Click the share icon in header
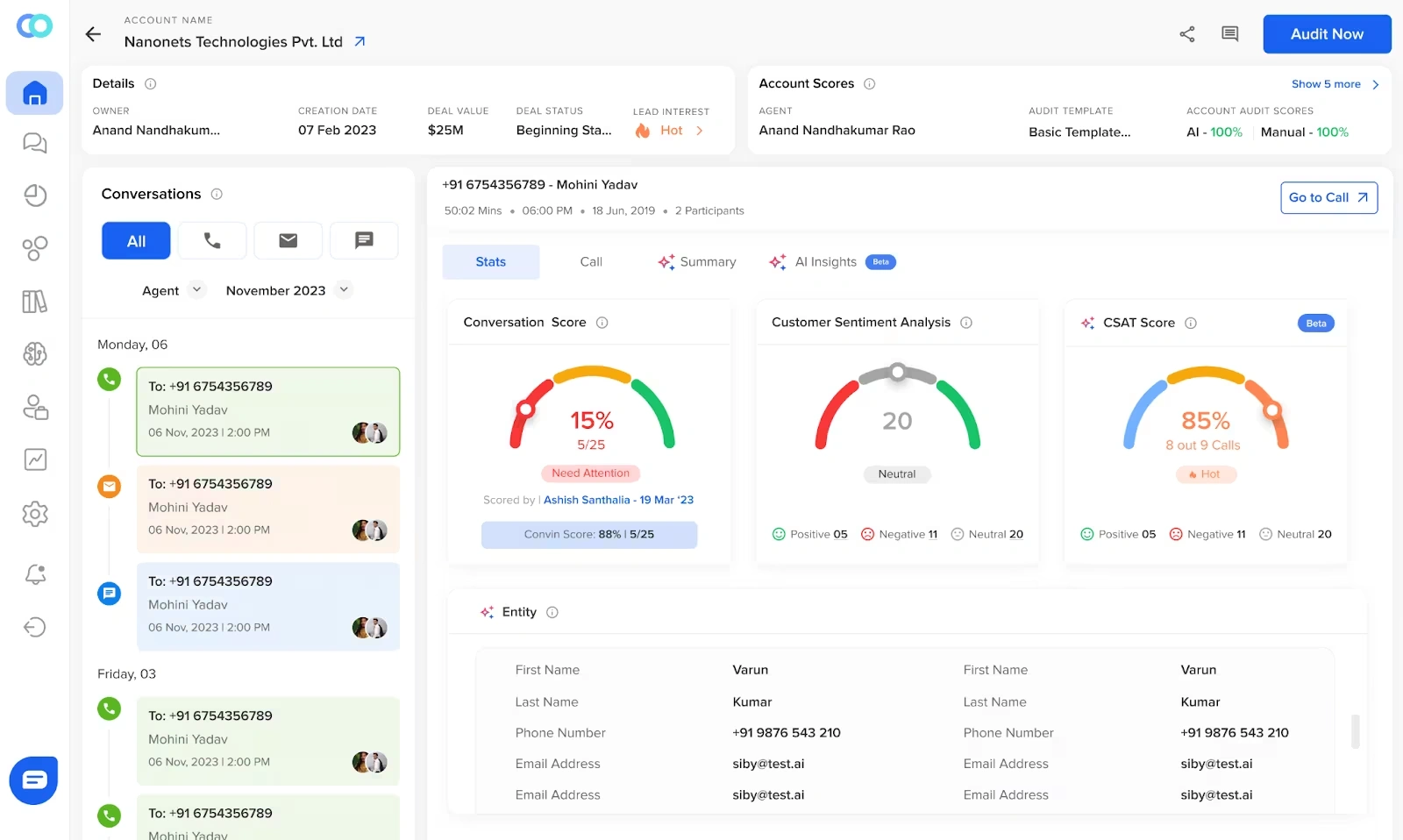The image size is (1403, 840). [x=1187, y=34]
